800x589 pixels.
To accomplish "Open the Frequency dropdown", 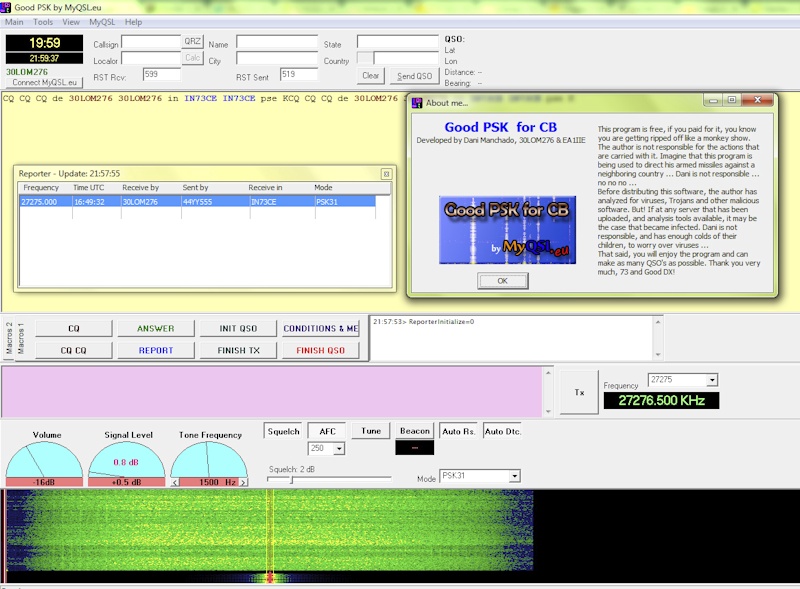I will coord(712,380).
